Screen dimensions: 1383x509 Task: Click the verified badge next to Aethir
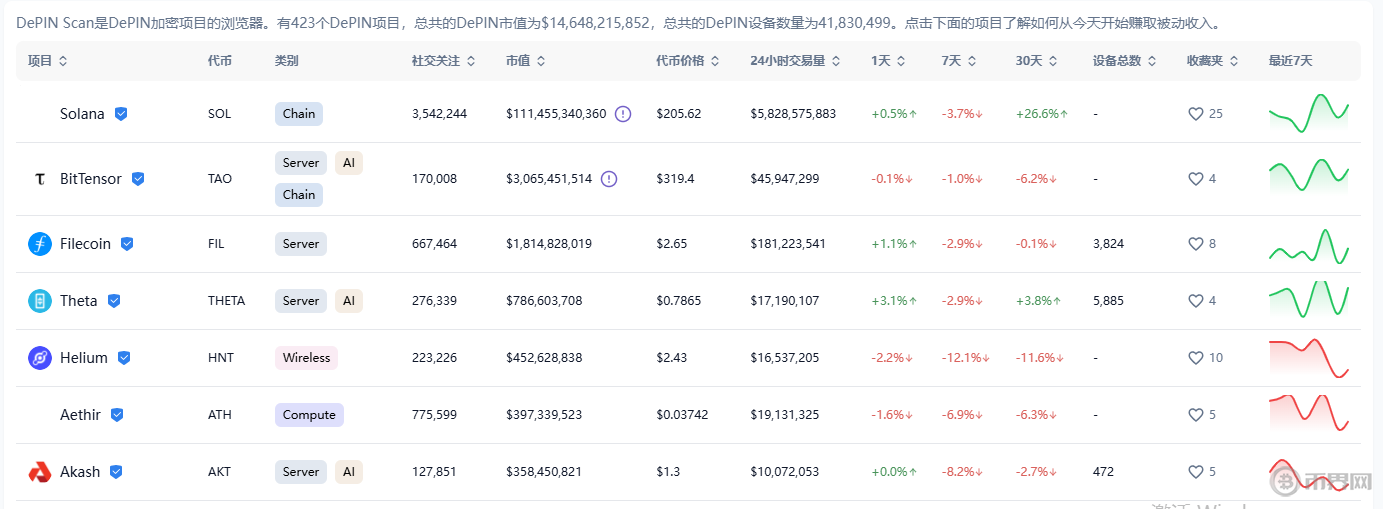117,415
